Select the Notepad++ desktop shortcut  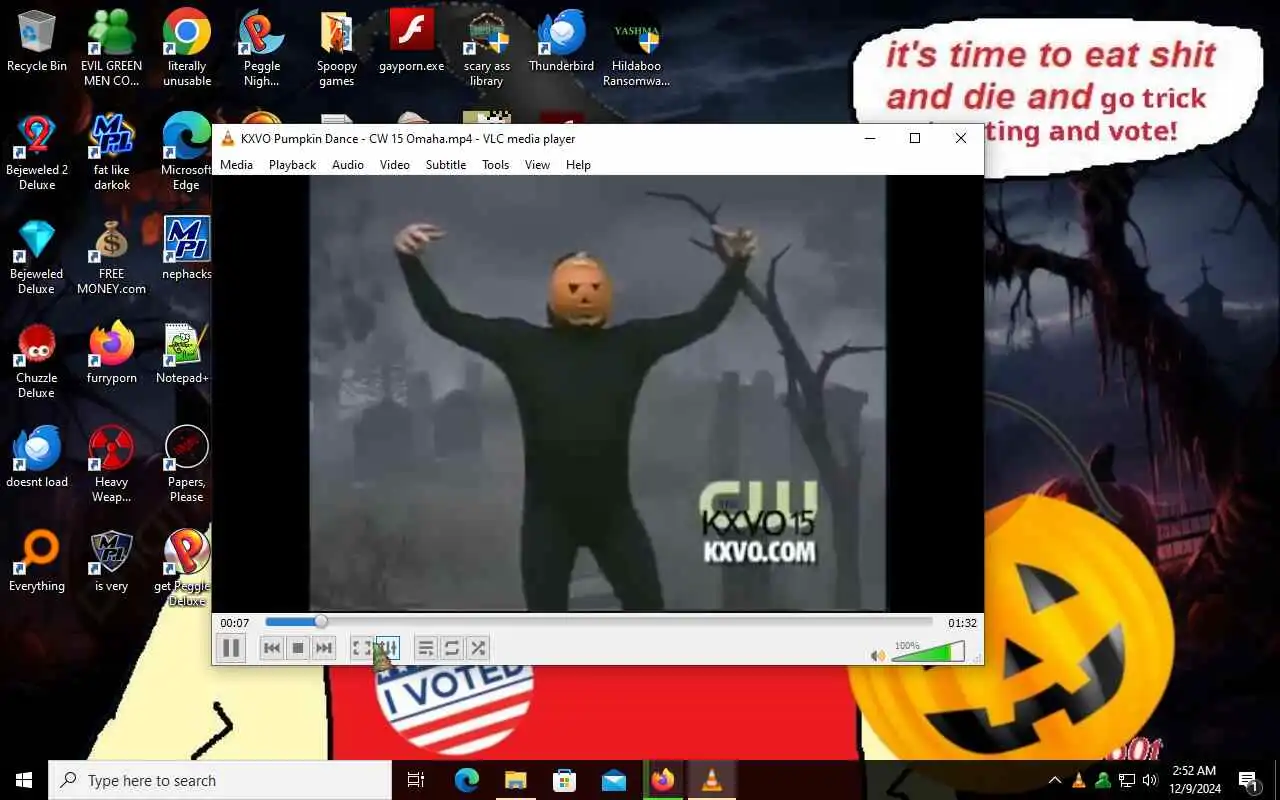click(x=185, y=353)
